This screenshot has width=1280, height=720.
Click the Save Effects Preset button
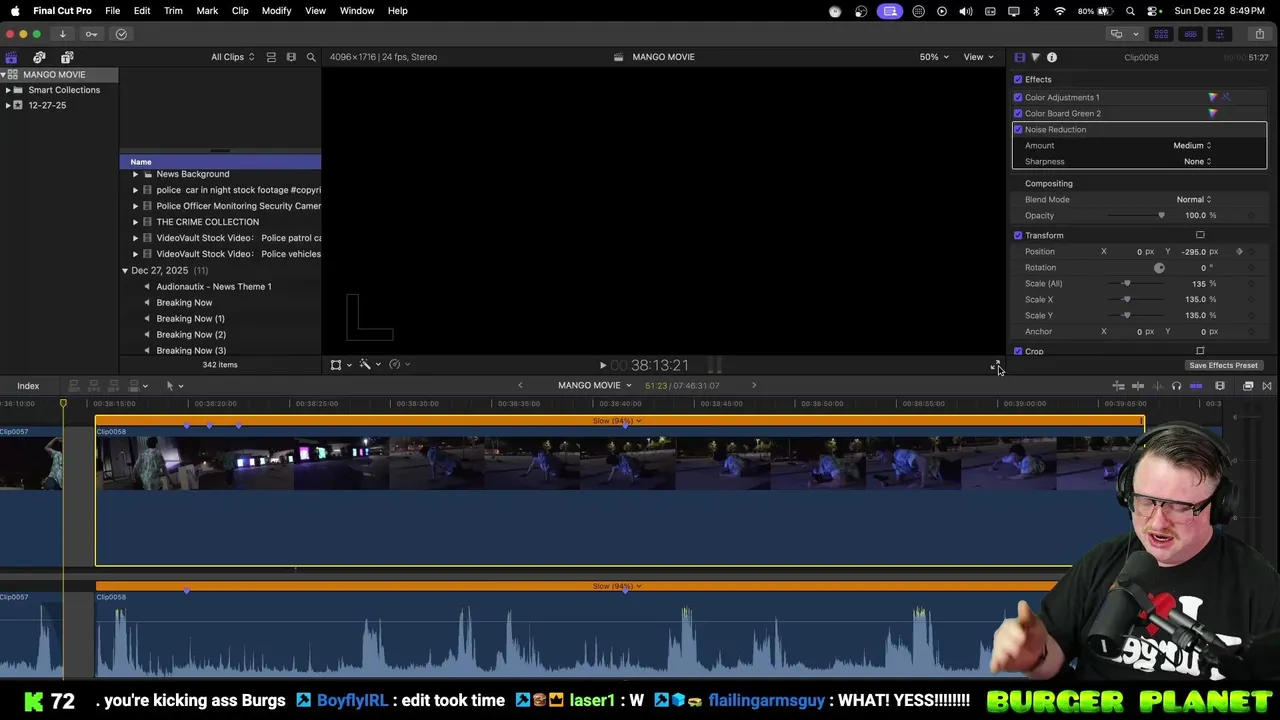(x=1223, y=366)
